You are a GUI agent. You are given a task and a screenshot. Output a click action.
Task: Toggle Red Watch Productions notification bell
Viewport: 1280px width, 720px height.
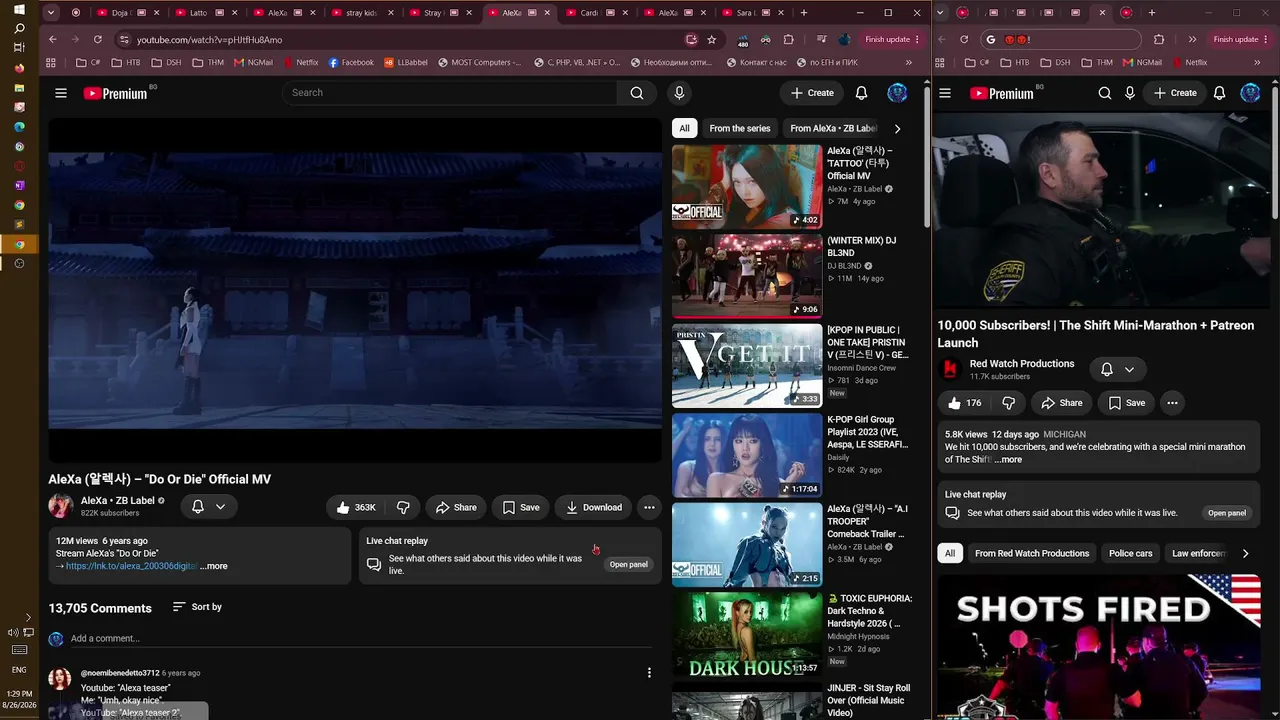click(1107, 369)
